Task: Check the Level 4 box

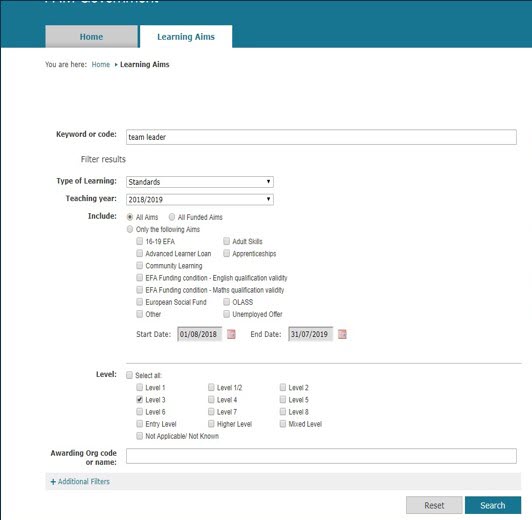Action: 211,399
